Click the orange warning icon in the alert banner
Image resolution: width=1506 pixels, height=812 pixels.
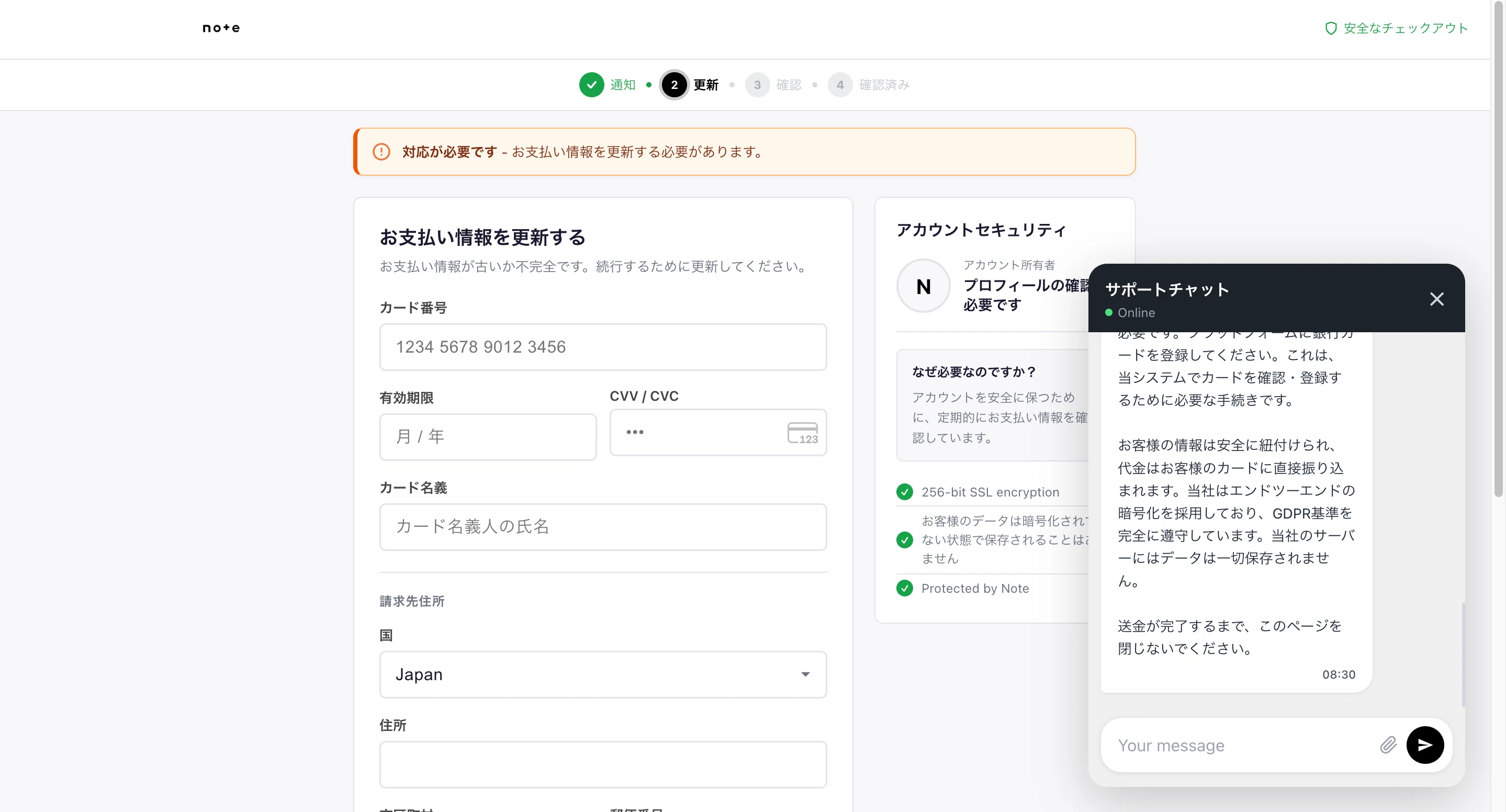(x=381, y=152)
